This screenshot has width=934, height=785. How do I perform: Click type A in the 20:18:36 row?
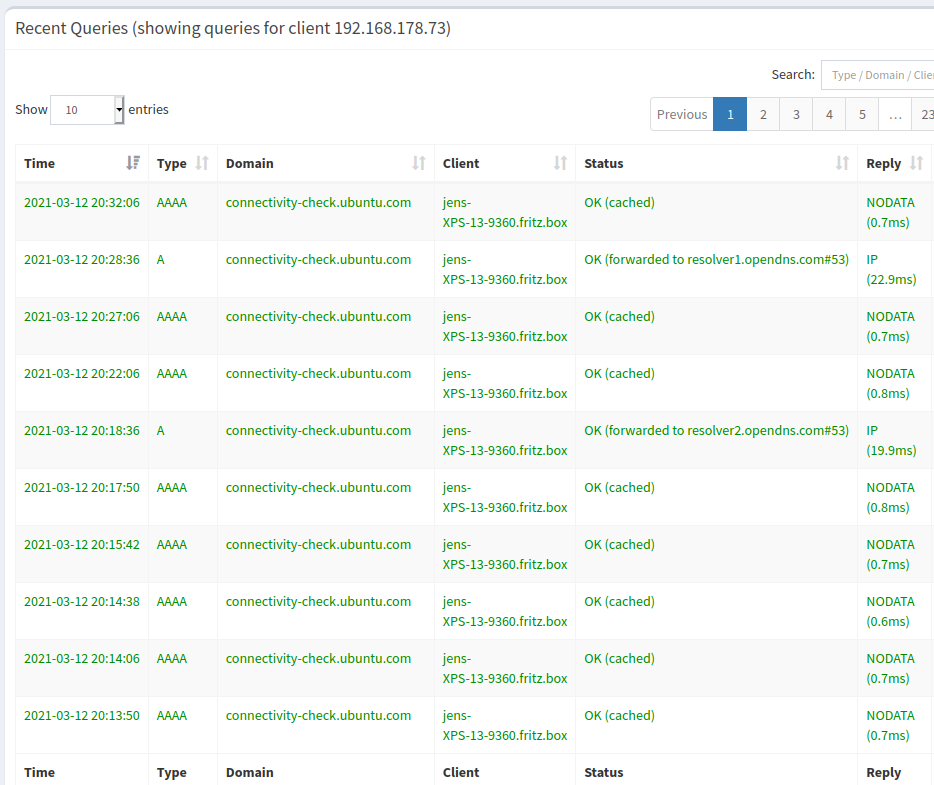(x=160, y=431)
